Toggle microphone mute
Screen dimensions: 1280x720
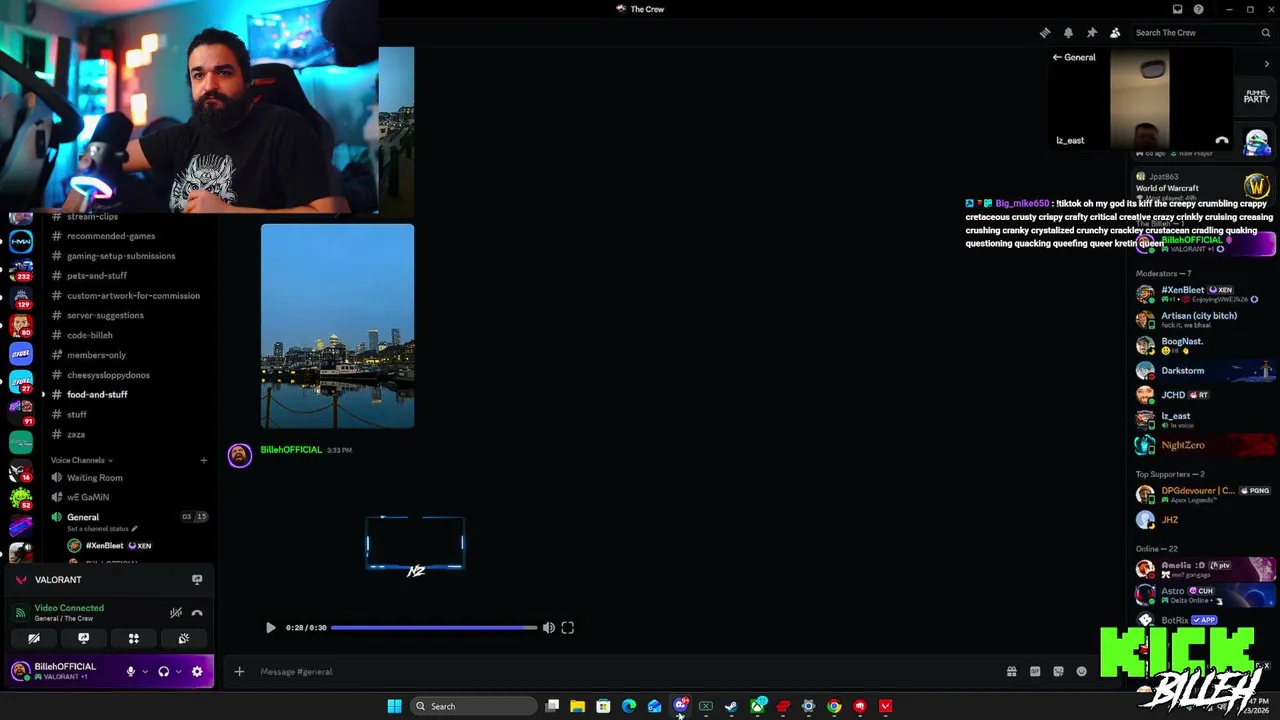click(130, 672)
